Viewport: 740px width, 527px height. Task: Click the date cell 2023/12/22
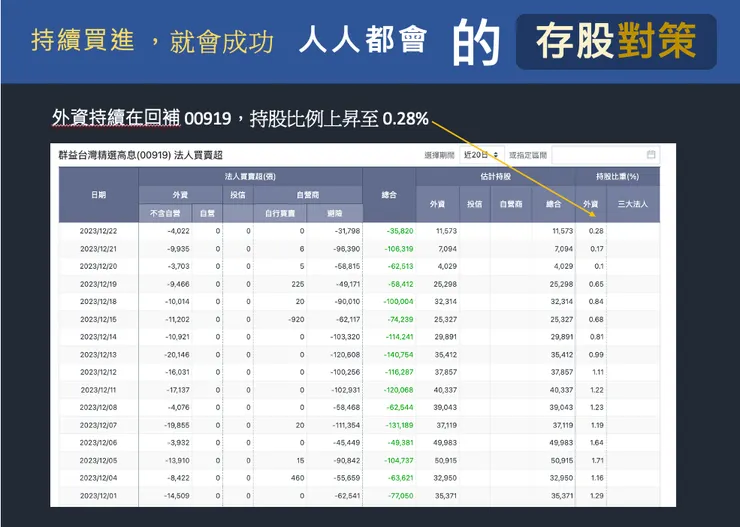tap(98, 231)
